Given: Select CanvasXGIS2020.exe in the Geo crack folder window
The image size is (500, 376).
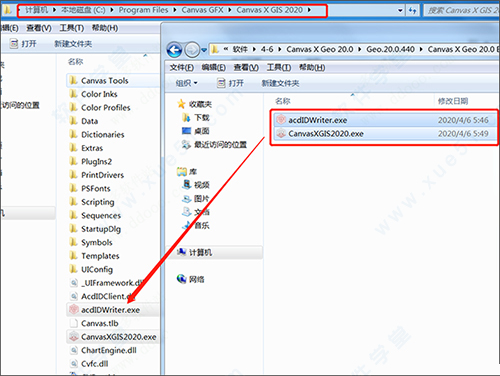Looking at the screenshot, I should [x=385, y=134].
